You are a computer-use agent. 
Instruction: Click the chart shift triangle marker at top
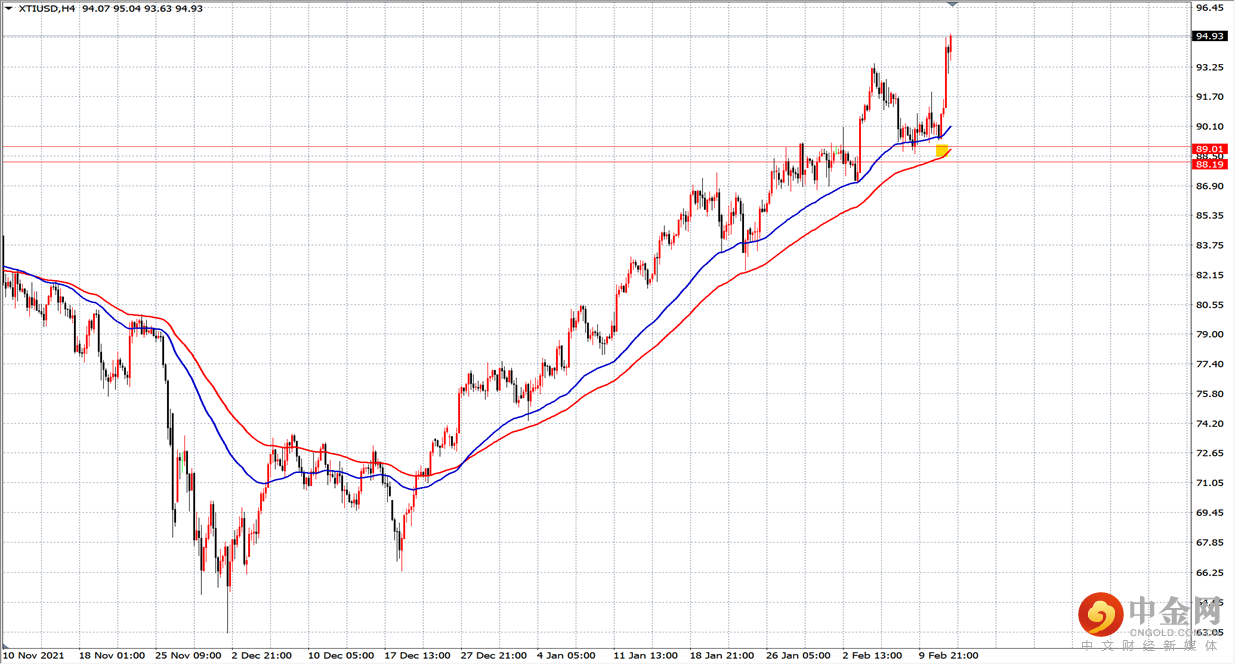[952, 5]
